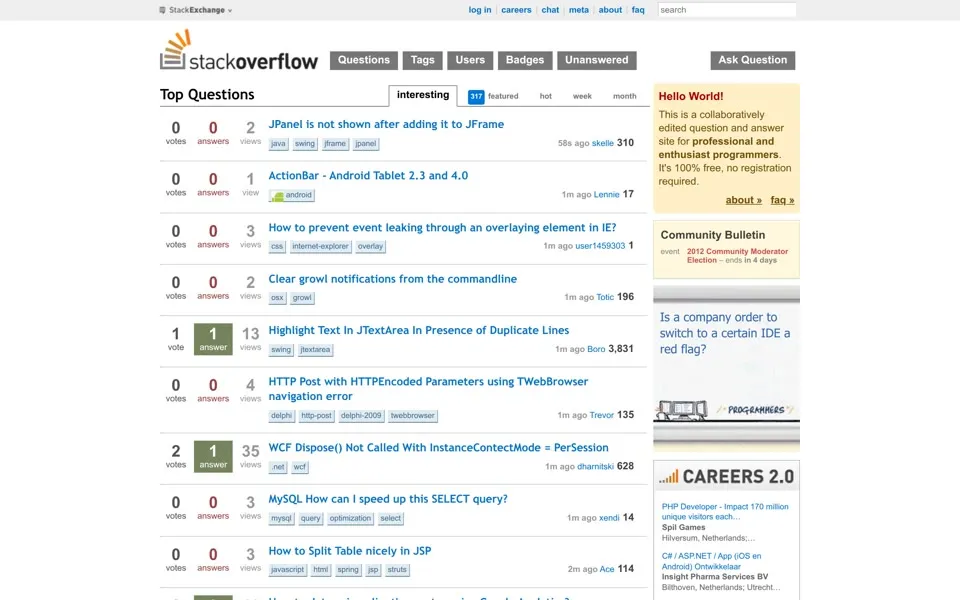Screen dimensions: 960x600
Task: Click the growl tag
Action: (302, 298)
